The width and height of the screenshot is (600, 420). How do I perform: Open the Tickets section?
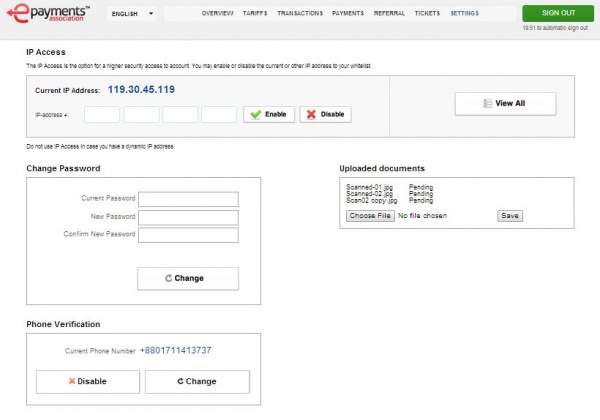(x=427, y=15)
